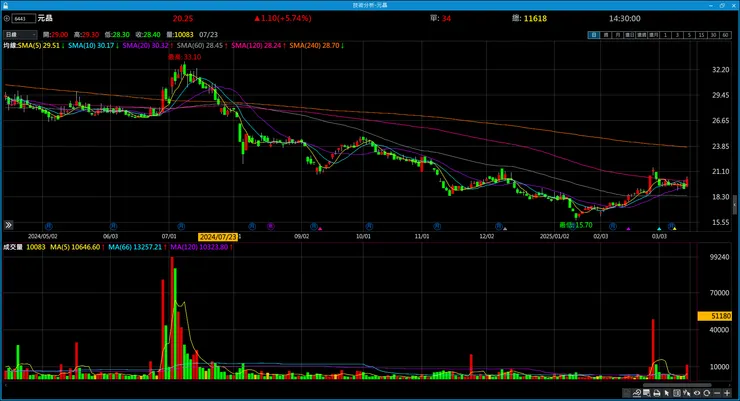Image resolution: width=740 pixels, height=401 pixels.
Task: Zoom in chart with plus icon
Action: coord(727,393)
